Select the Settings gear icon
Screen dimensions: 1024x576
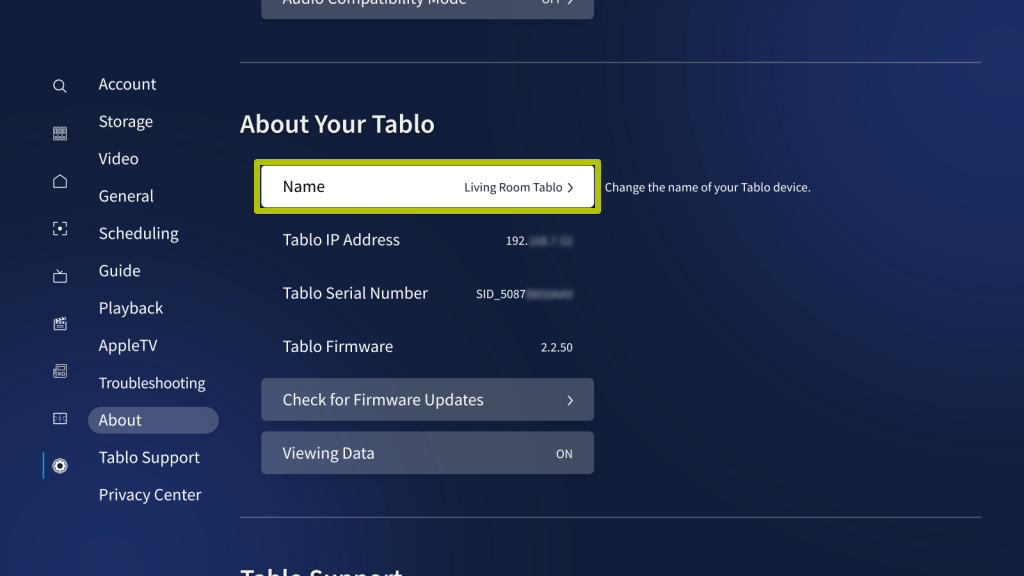point(59,466)
